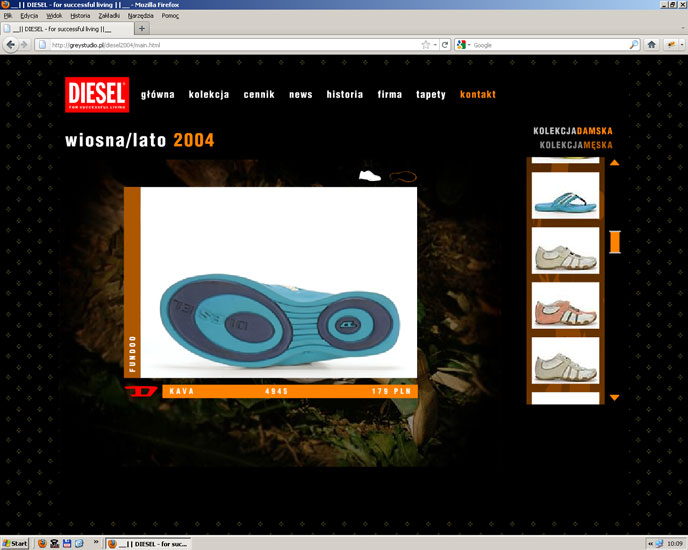The height and width of the screenshot is (550, 688).
Task: Reload the page with the refresh icon
Action: point(444,45)
